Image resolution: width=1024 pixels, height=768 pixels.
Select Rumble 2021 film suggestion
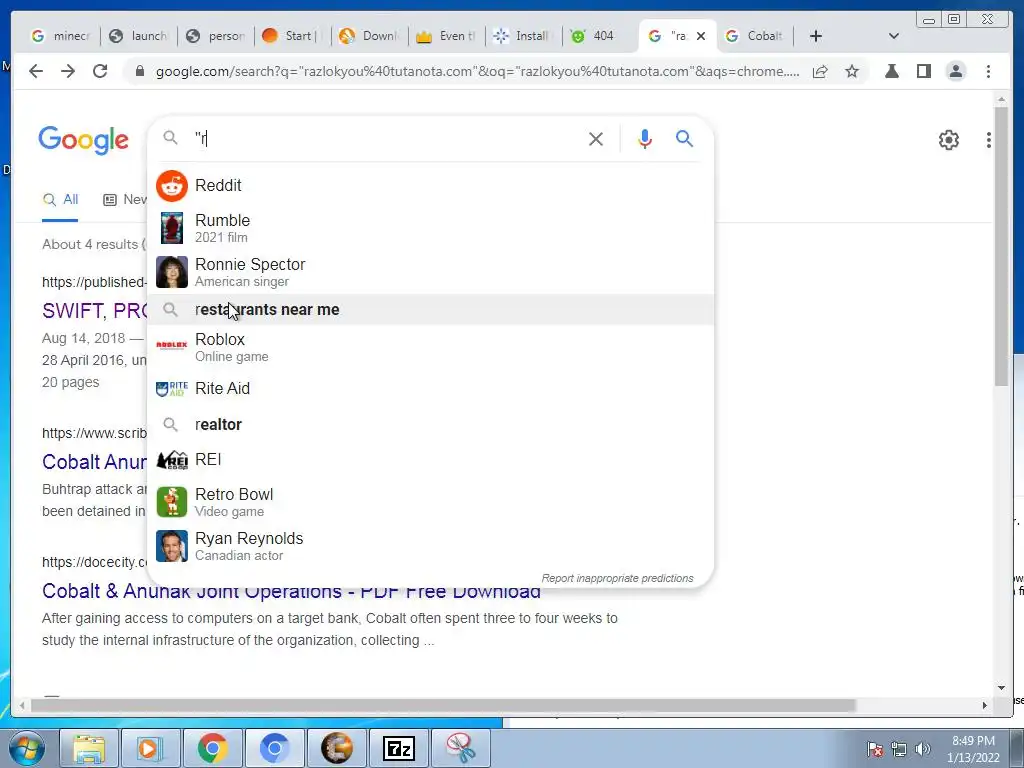coord(431,228)
